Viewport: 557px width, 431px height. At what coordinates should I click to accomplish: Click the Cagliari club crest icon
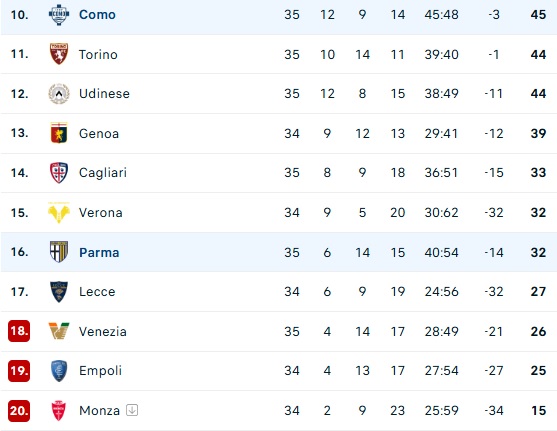pyautogui.click(x=59, y=173)
